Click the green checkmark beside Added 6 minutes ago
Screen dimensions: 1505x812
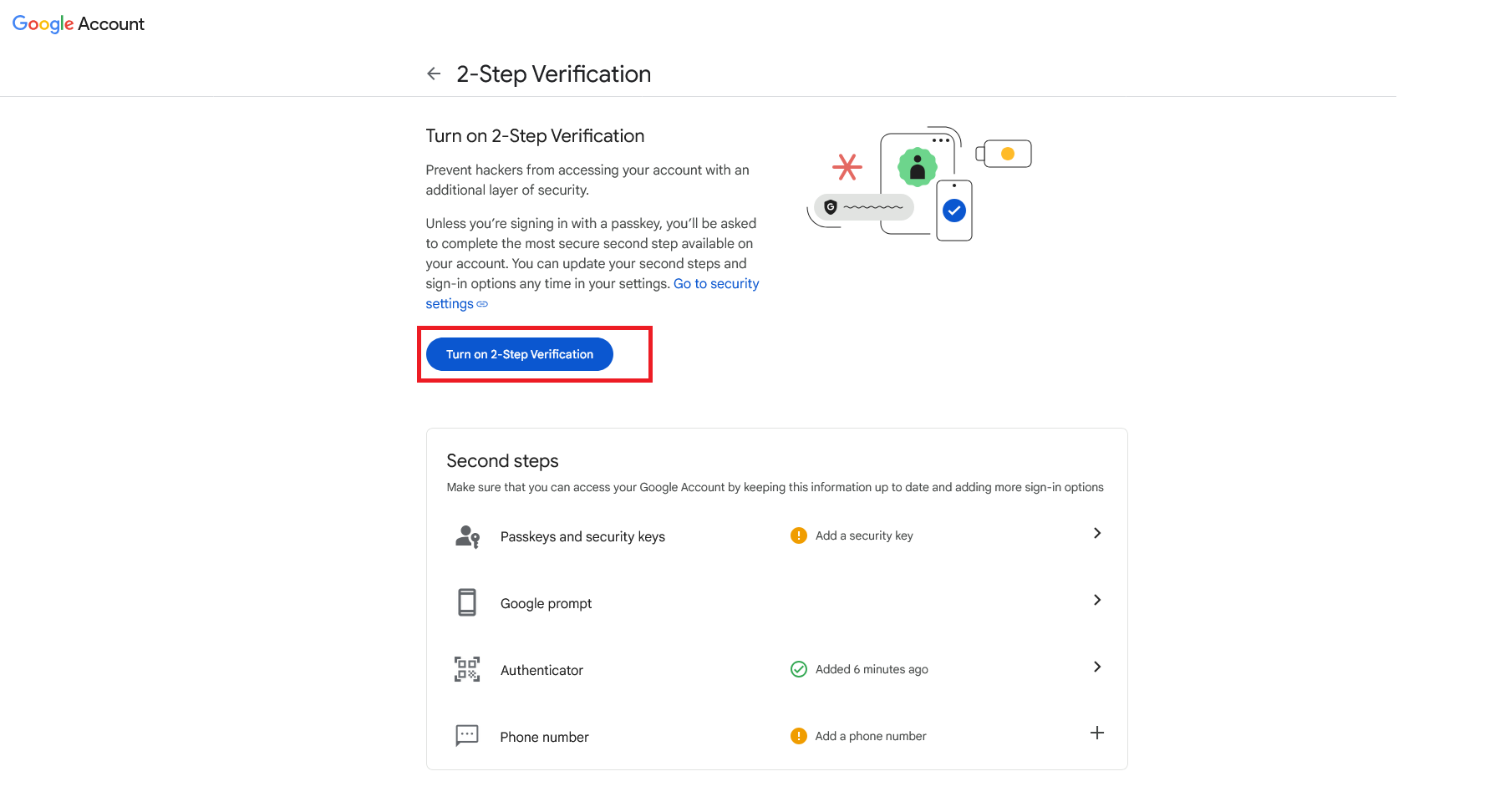click(x=799, y=669)
